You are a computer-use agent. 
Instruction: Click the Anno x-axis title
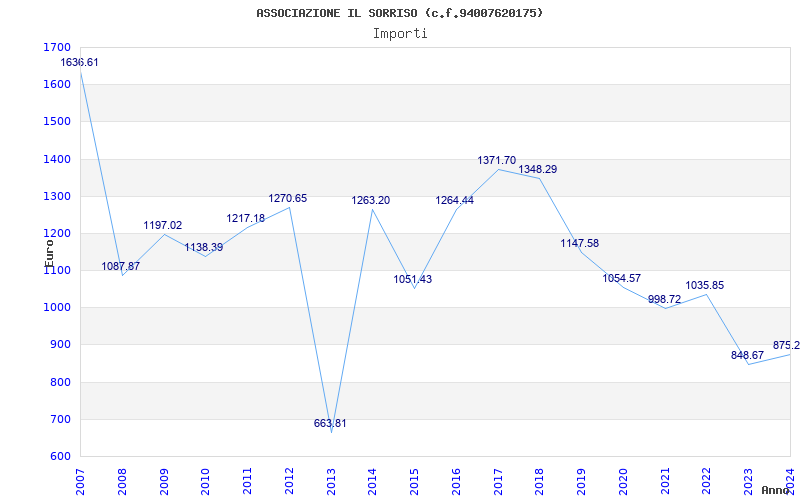pyautogui.click(x=775, y=490)
